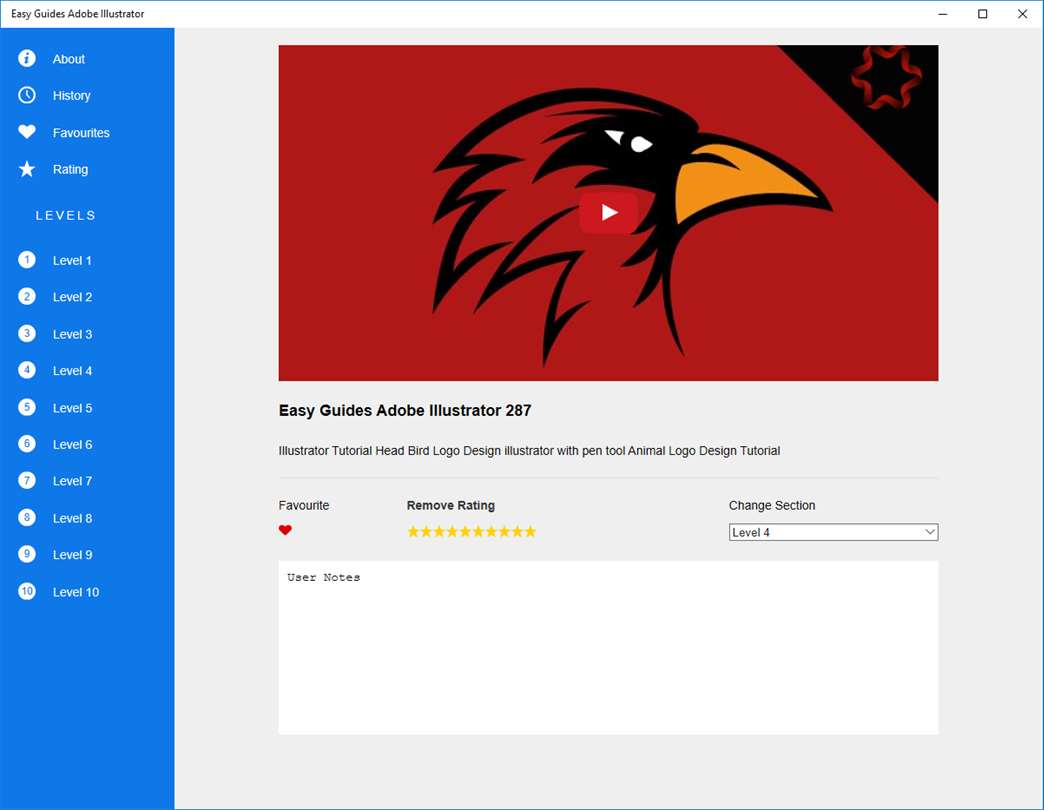Image resolution: width=1044 pixels, height=810 pixels.
Task: Open the About menu label
Action: coord(69,59)
